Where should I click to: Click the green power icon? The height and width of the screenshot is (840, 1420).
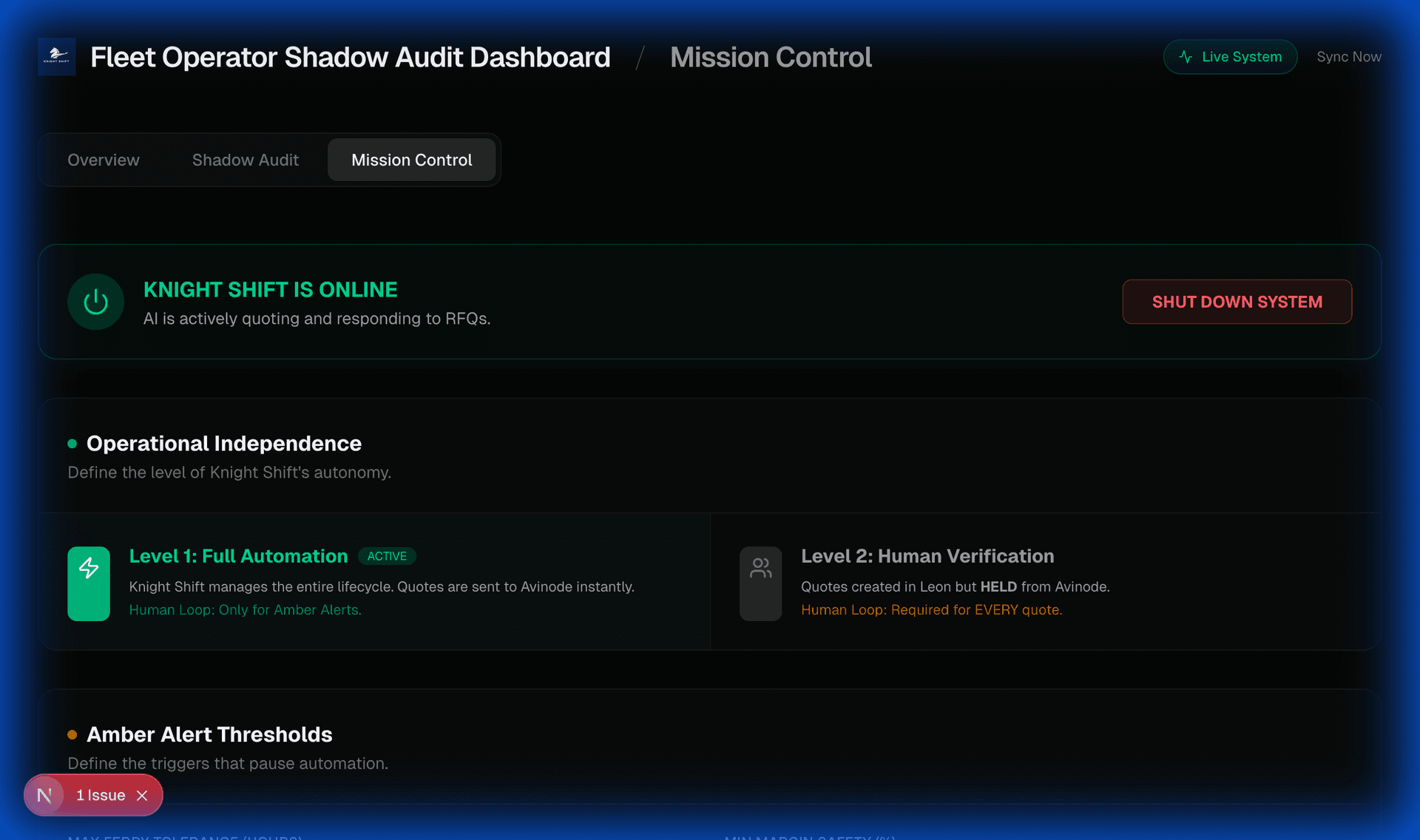tap(95, 302)
